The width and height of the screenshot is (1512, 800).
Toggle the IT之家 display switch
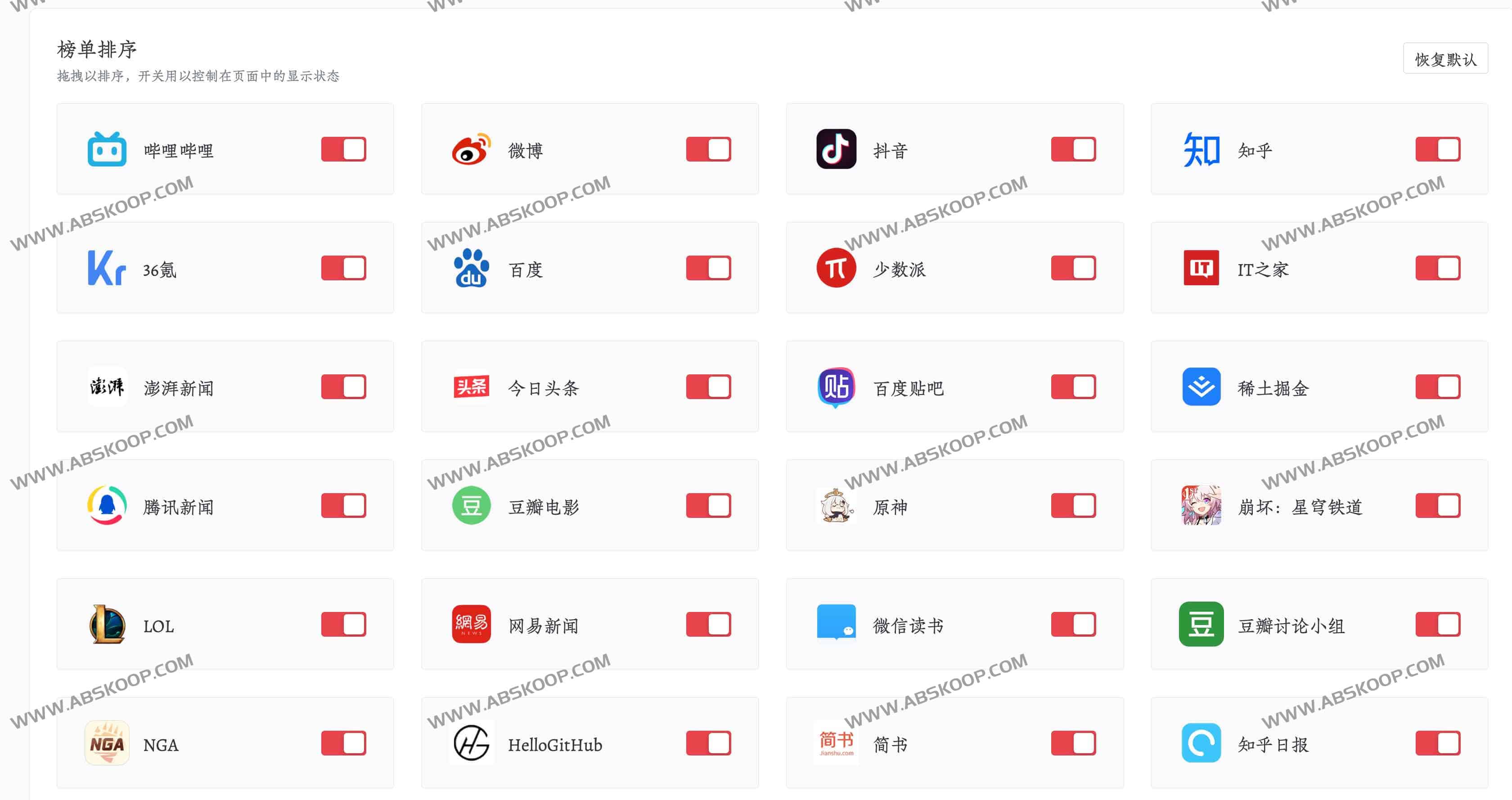click(x=1437, y=268)
